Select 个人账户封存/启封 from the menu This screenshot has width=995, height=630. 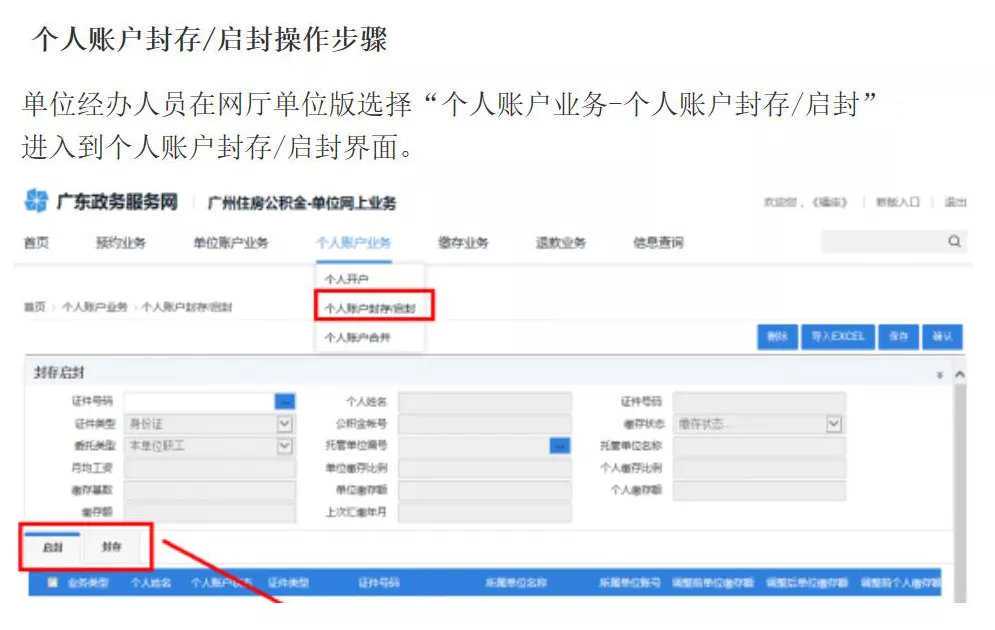coord(371,305)
